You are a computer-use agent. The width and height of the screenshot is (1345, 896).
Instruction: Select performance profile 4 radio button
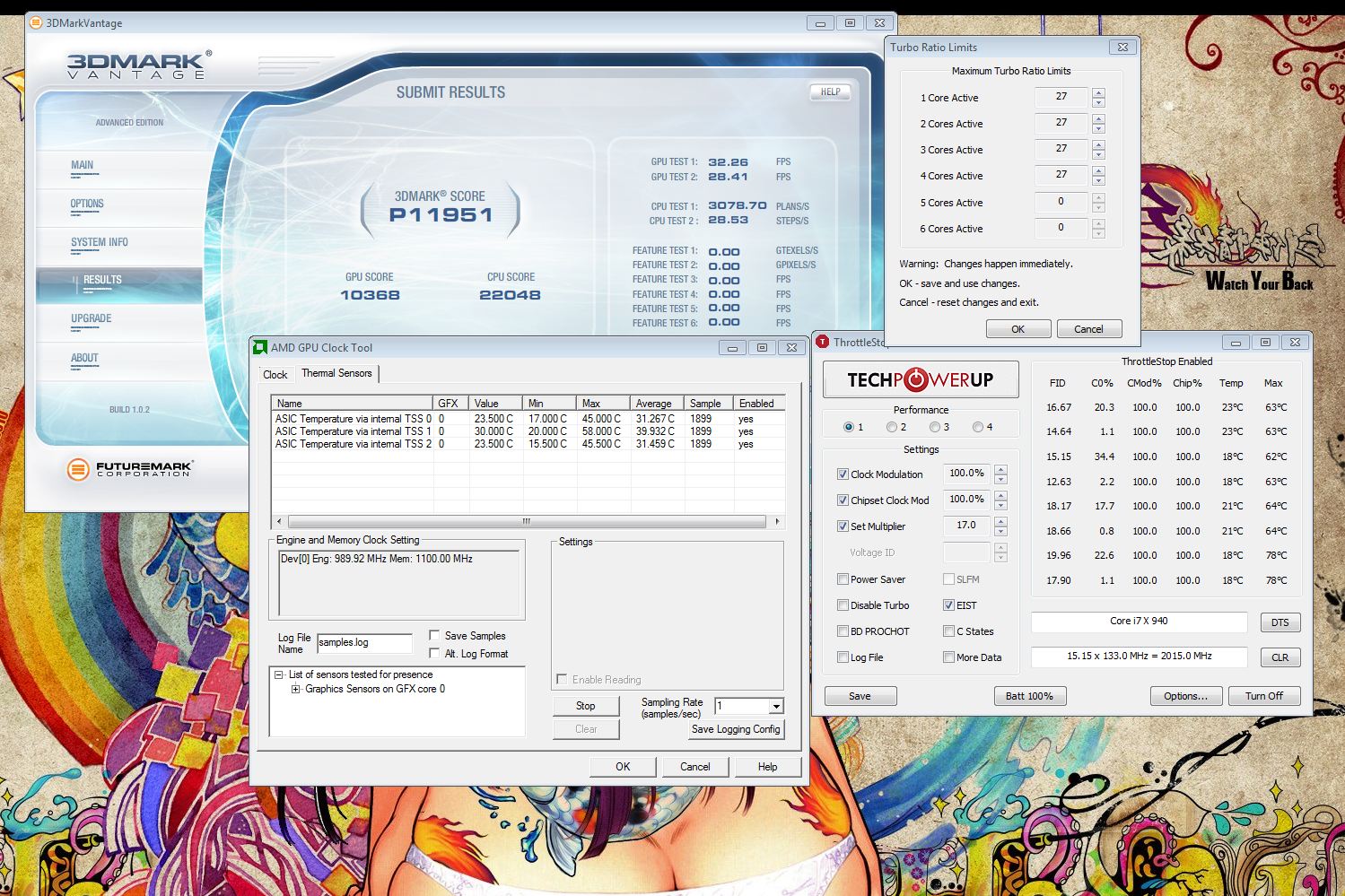(977, 427)
